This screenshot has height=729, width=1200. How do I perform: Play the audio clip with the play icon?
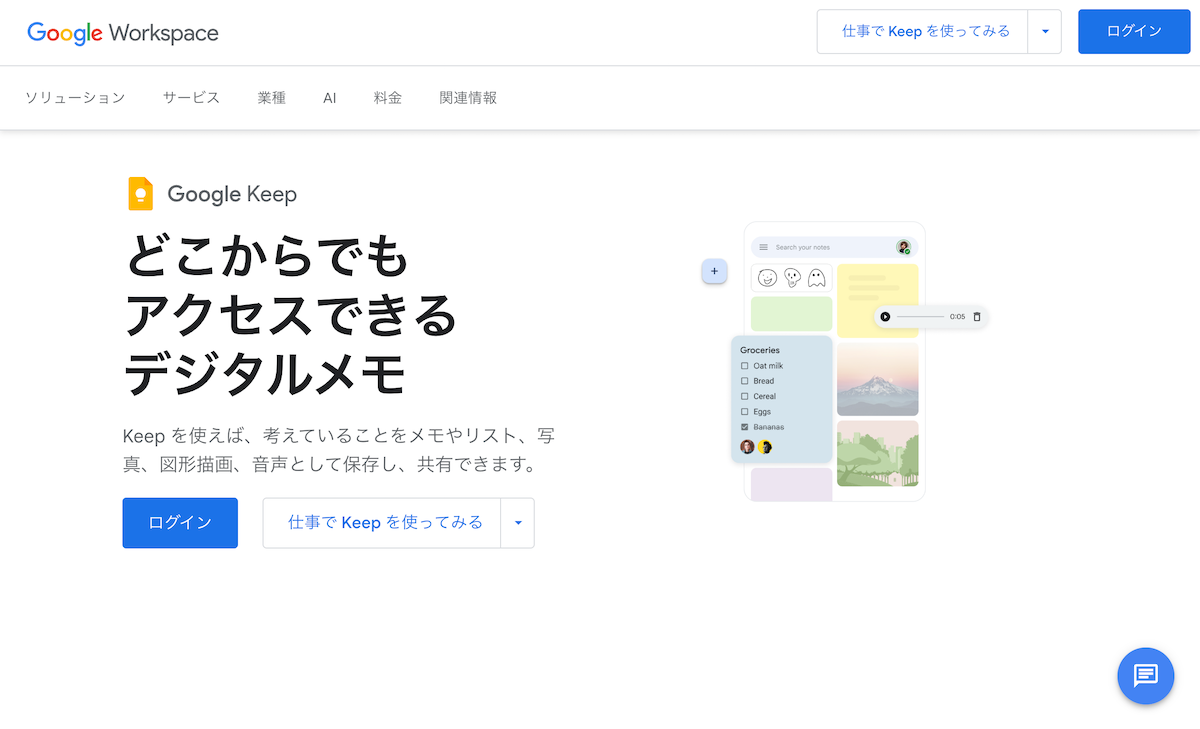[x=885, y=317]
